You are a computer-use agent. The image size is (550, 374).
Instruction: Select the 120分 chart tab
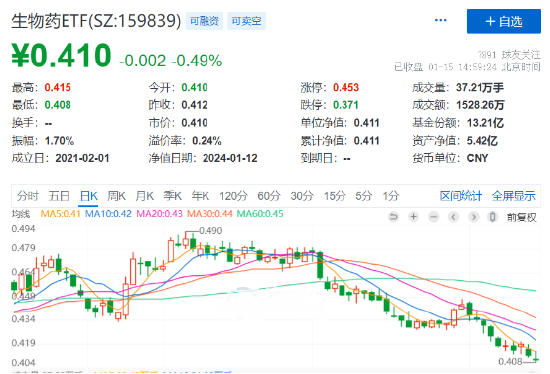233,196
